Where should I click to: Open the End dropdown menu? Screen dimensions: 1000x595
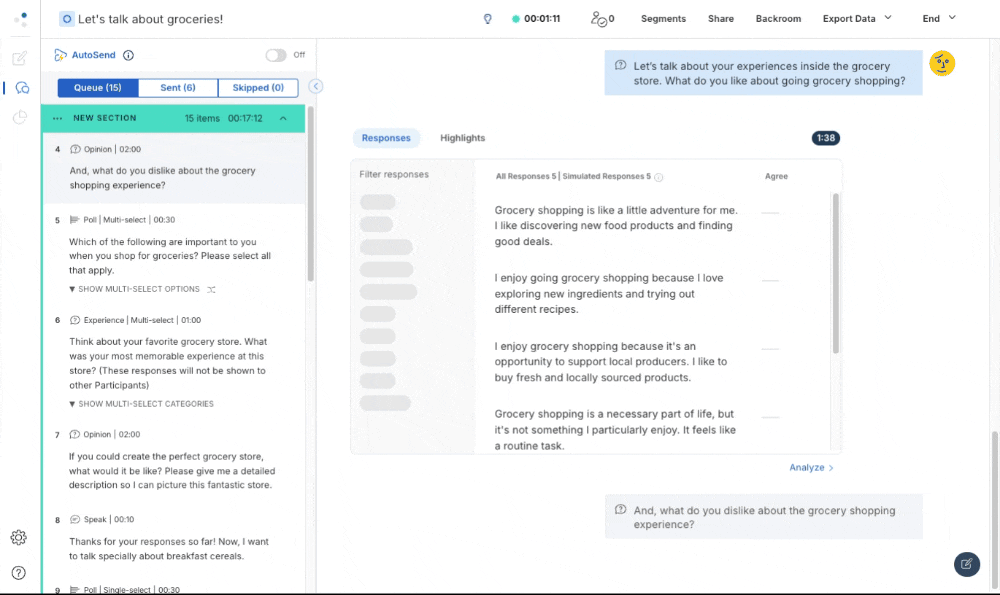tap(939, 18)
